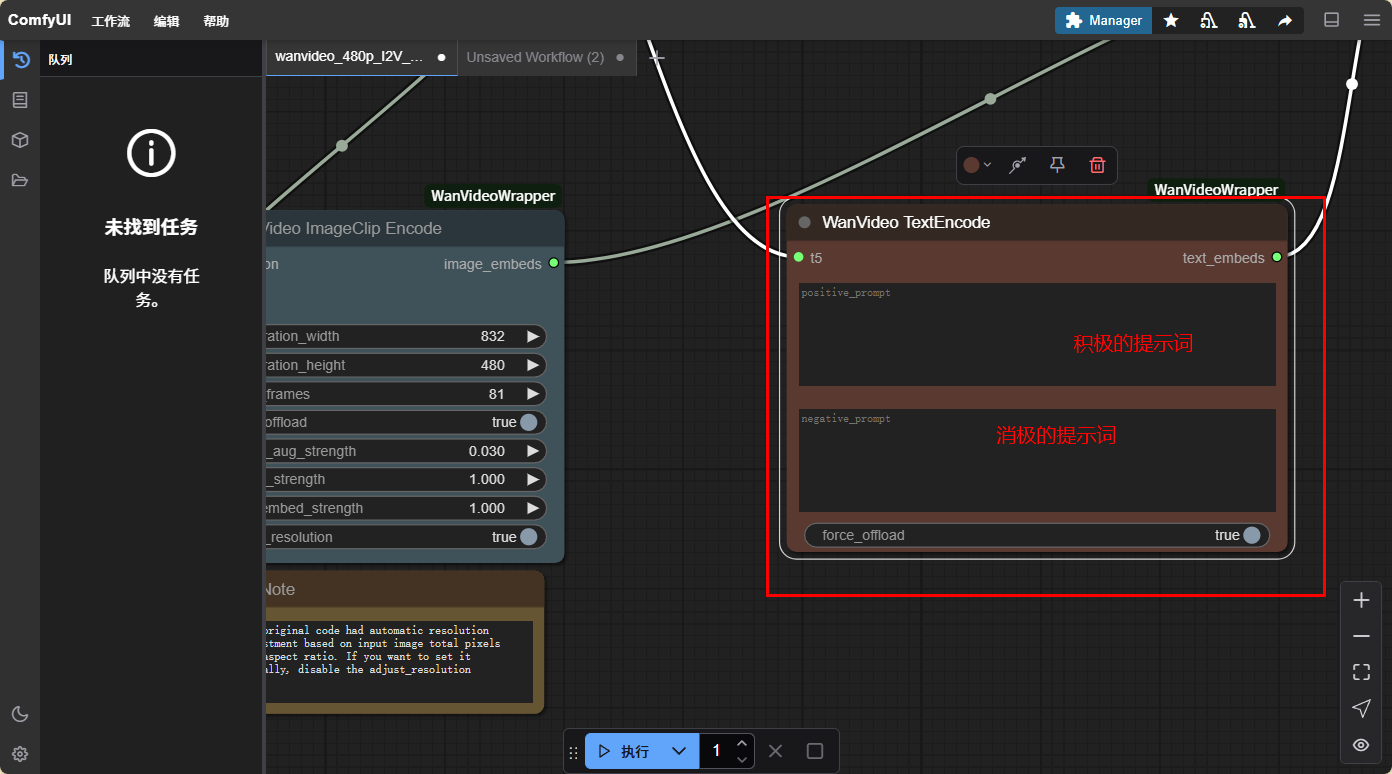Increase num_frames value arrow
Viewport: 1392px width, 774px height.
533,394
